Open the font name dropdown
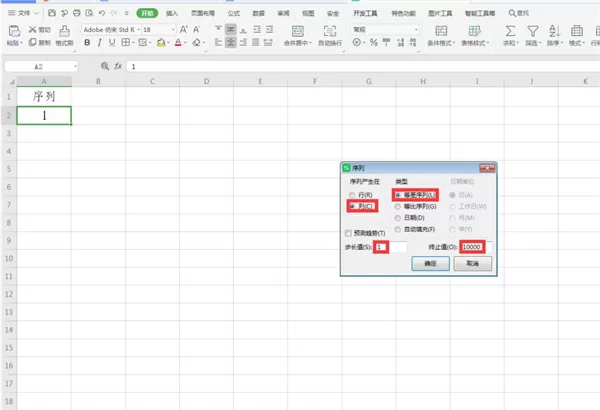The width and height of the screenshot is (600, 410). 139,29
